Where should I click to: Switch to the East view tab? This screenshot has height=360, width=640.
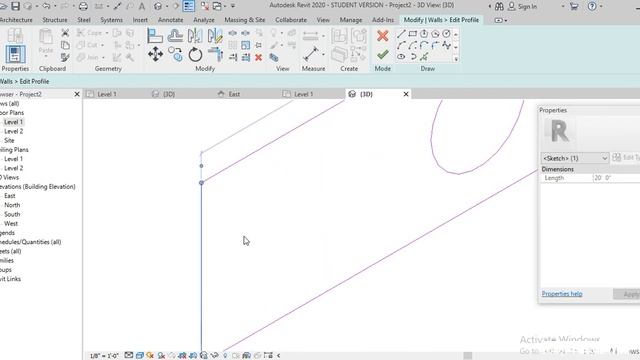pyautogui.click(x=234, y=94)
